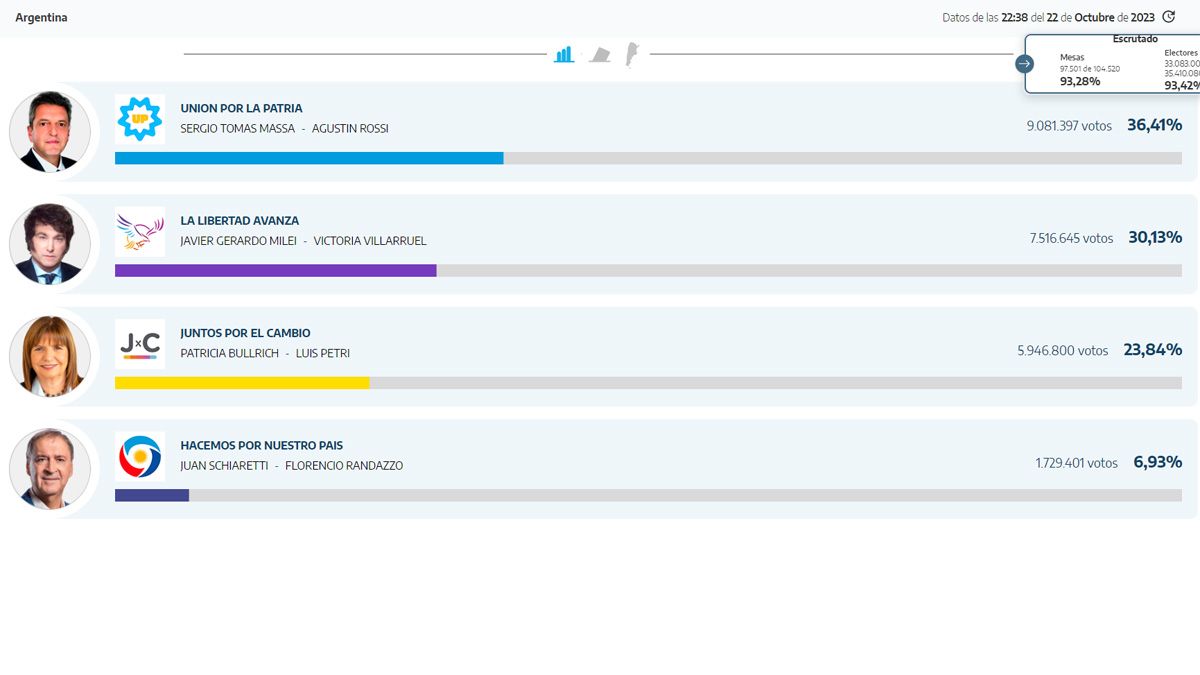Click the yellow Bullrich vote progress bar
The width and height of the screenshot is (1200, 675).
pyautogui.click(x=242, y=383)
